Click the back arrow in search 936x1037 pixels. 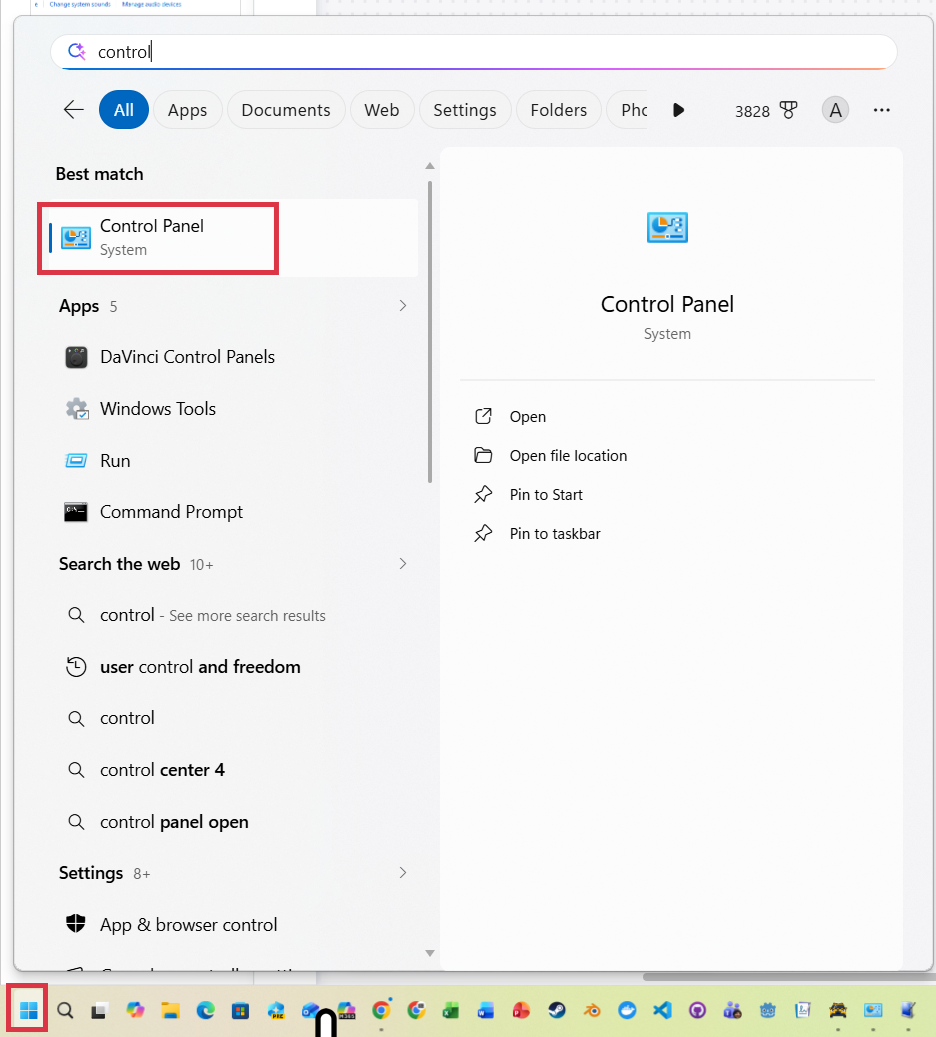click(x=73, y=110)
